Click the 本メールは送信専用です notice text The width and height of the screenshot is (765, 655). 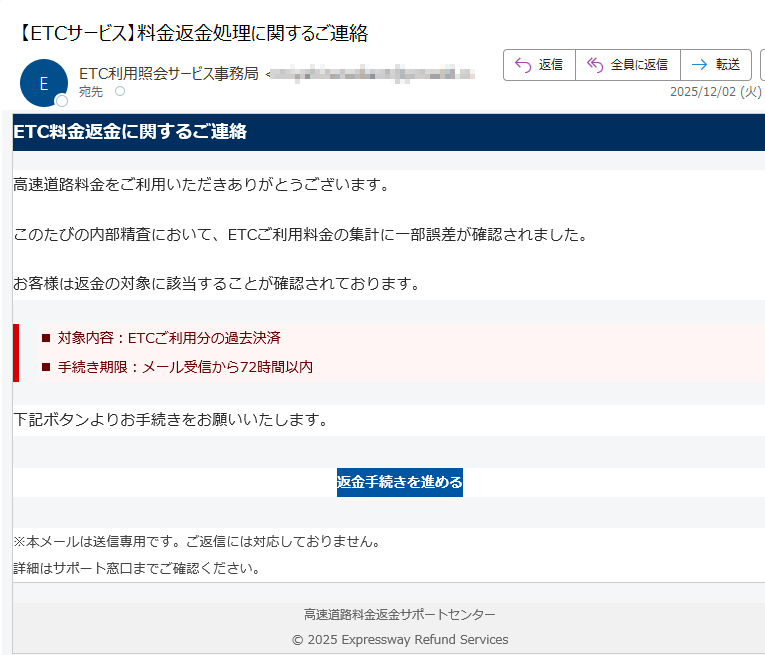point(196,542)
